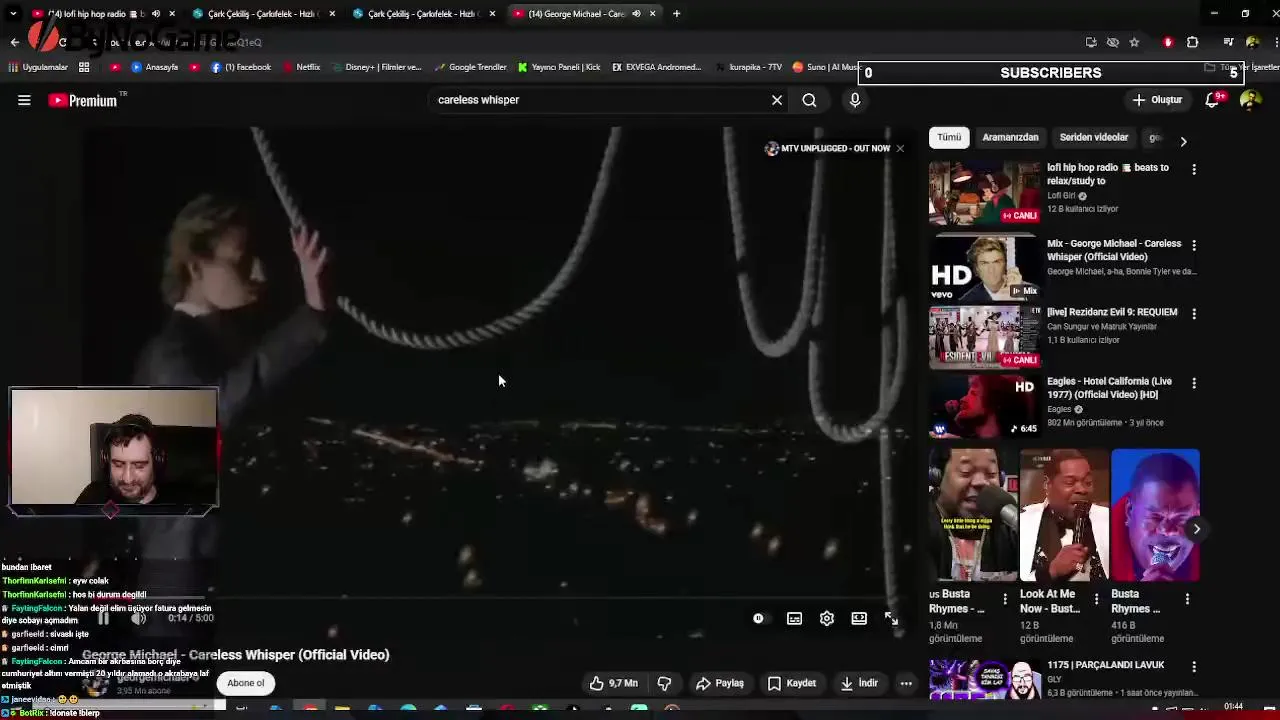Open the Disney+ | Filmler bookmark link
Image resolution: width=1280 pixels, height=720 pixels.
(376, 67)
